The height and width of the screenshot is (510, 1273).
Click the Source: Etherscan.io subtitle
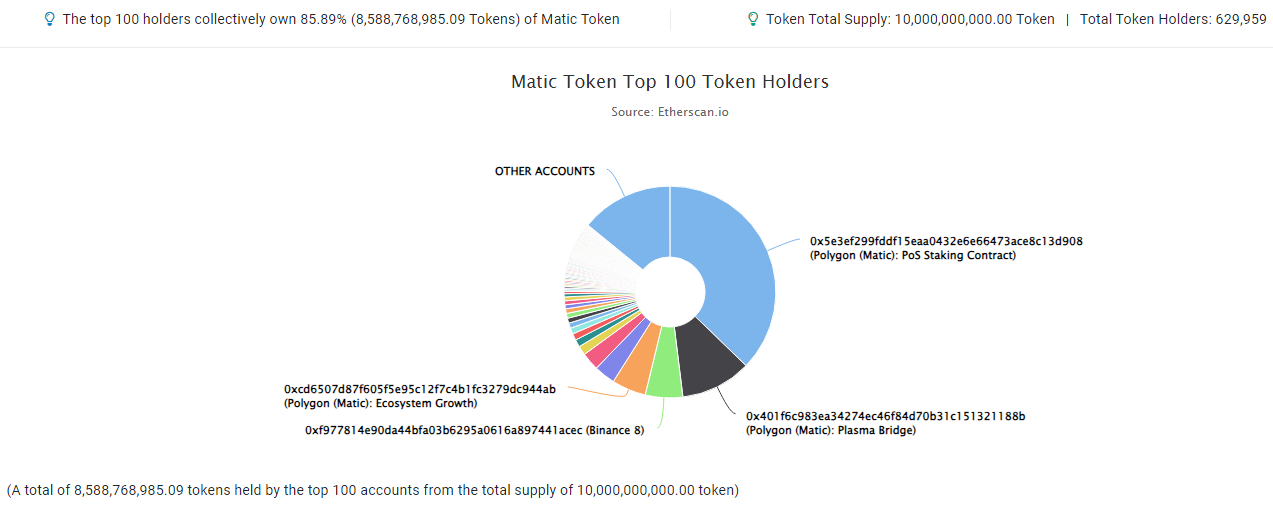click(669, 112)
